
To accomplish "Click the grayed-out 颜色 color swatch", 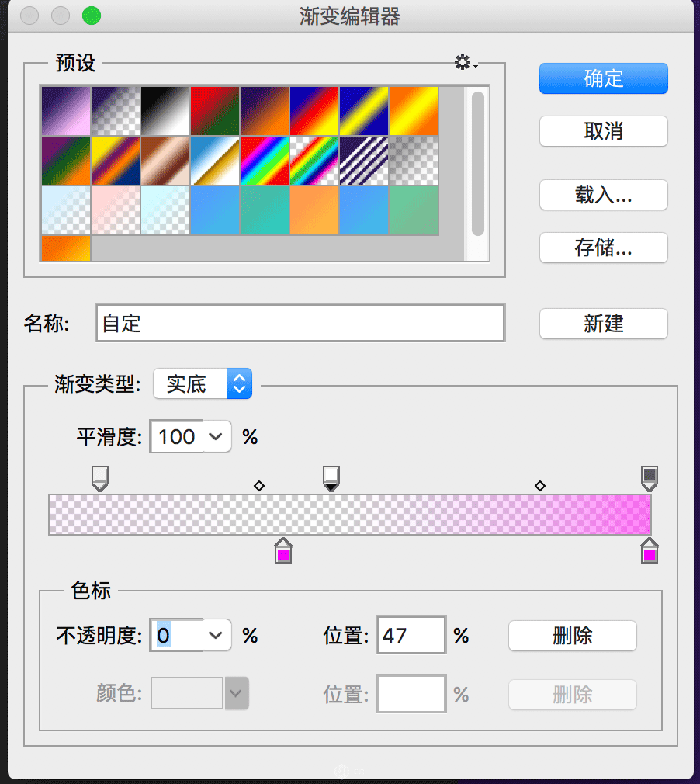I will coord(186,693).
